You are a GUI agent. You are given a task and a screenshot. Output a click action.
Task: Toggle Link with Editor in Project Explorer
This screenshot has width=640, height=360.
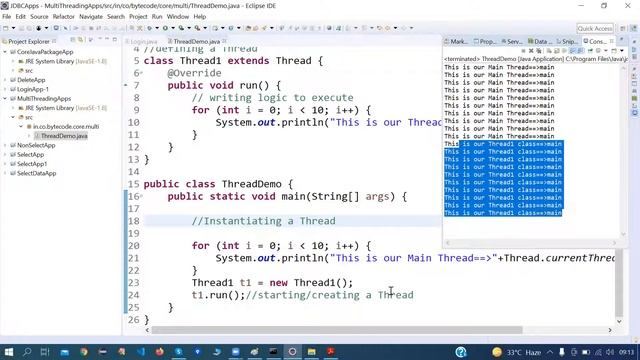point(80,40)
